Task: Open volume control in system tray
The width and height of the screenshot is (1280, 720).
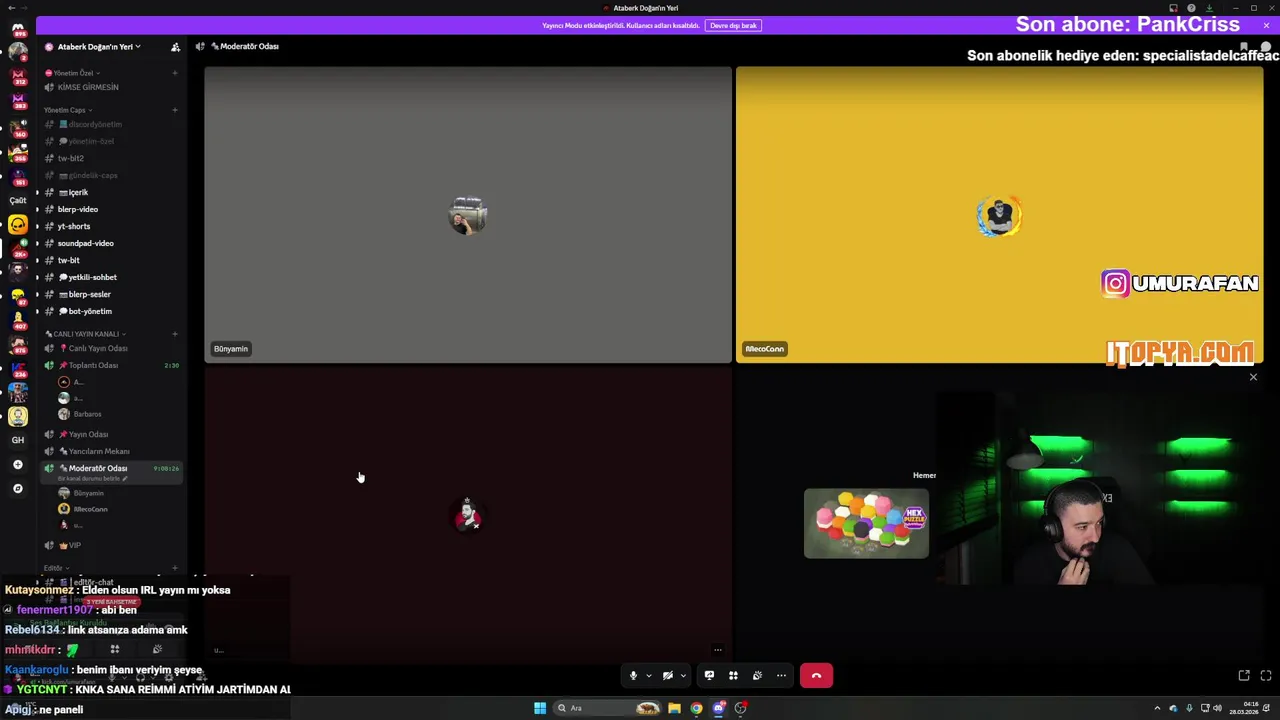Action: pyautogui.click(x=1217, y=708)
